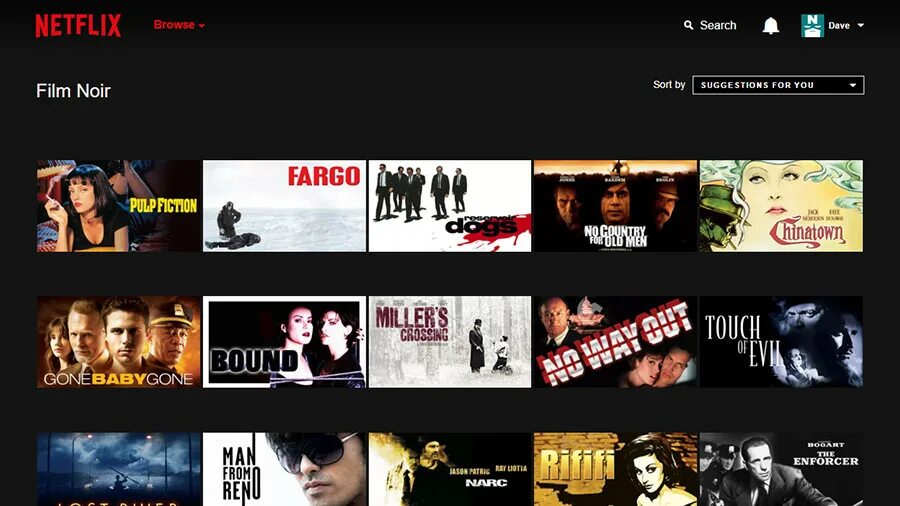Click the Film Noir heading
900x506 pixels.
(x=73, y=91)
